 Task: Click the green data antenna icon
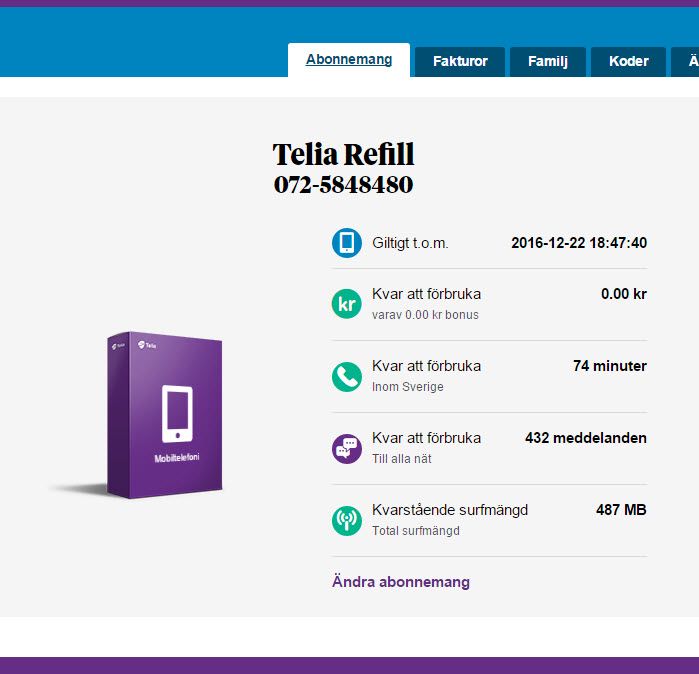tap(347, 520)
